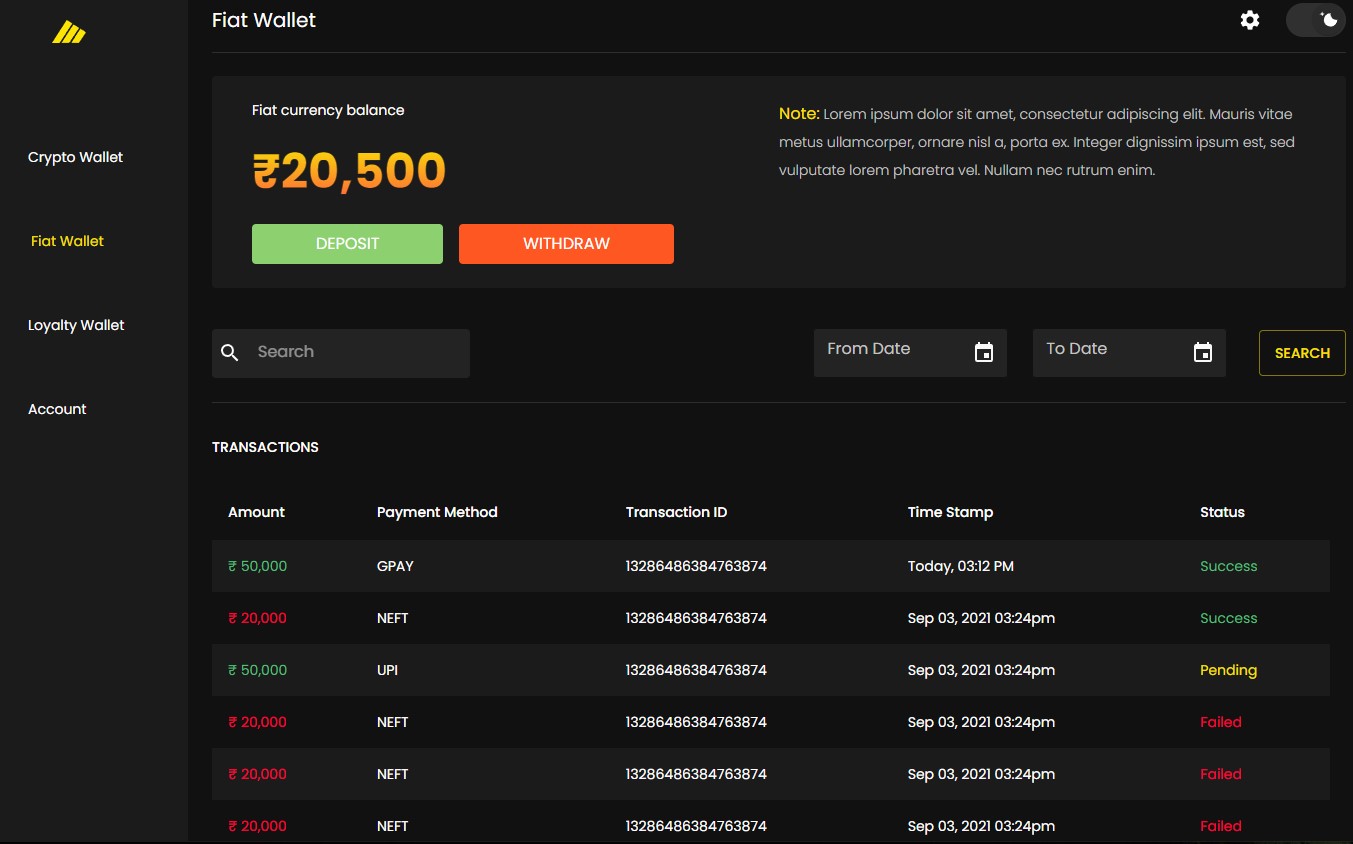The height and width of the screenshot is (844, 1353).
Task: Open the From Date calendar icon
Action: 984,353
